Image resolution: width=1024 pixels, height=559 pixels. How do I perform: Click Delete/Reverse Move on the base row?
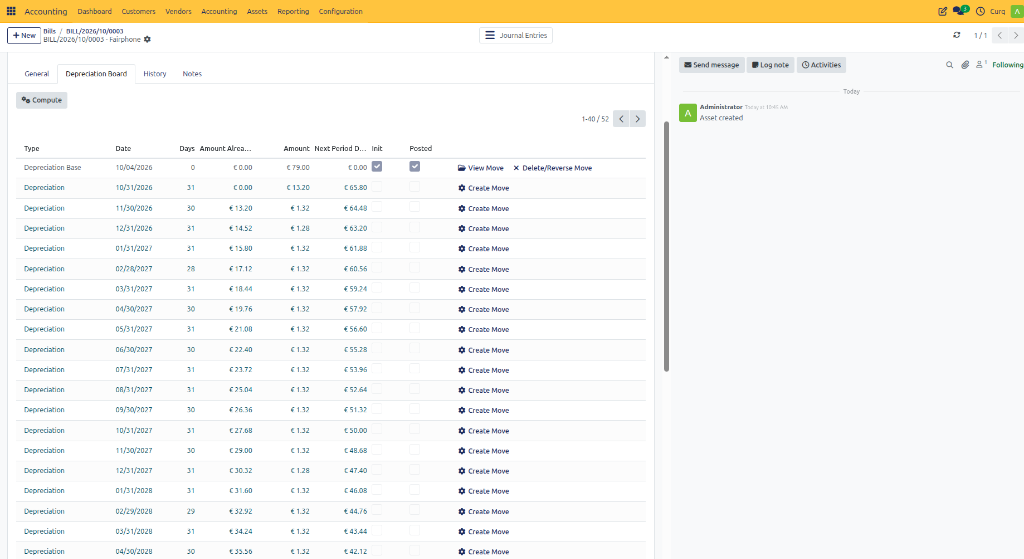coord(552,168)
